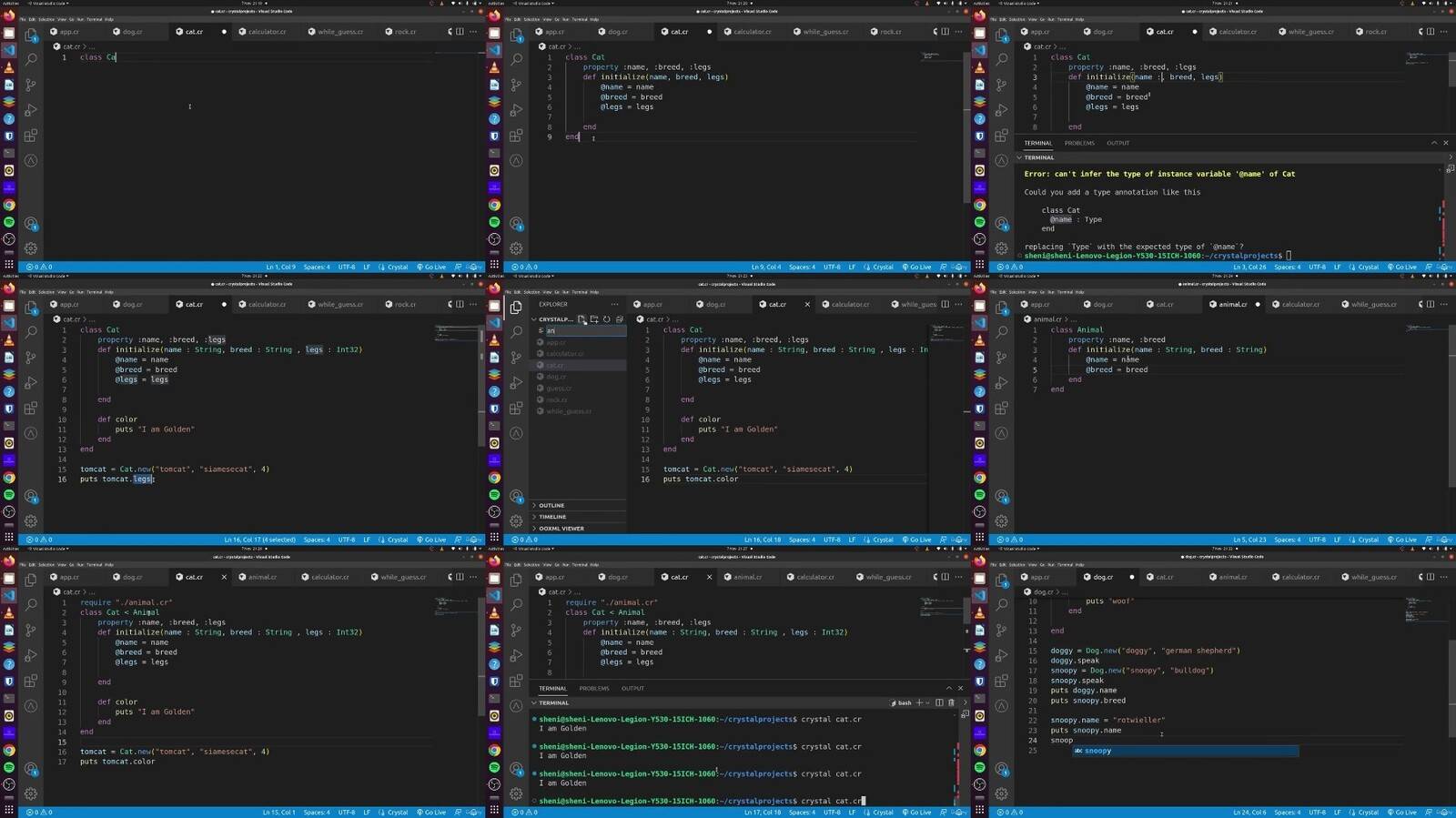Collapse CRYSTALP... project folder chevron in Explorer
1456x818 pixels.
click(x=534, y=319)
